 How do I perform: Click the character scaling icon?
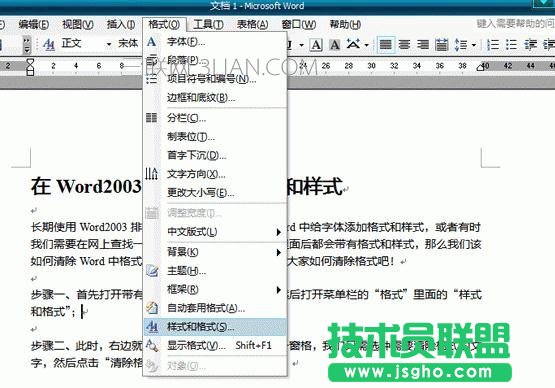point(353,45)
